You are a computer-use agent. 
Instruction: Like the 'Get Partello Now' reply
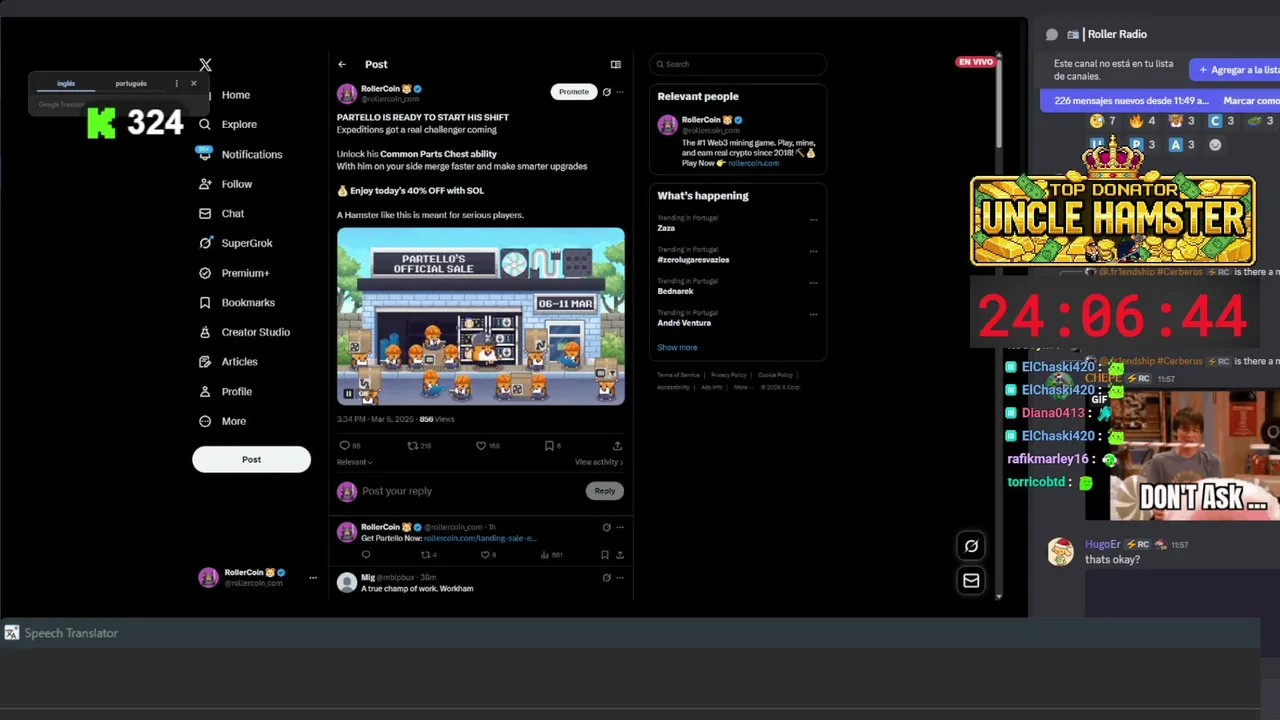(x=485, y=554)
